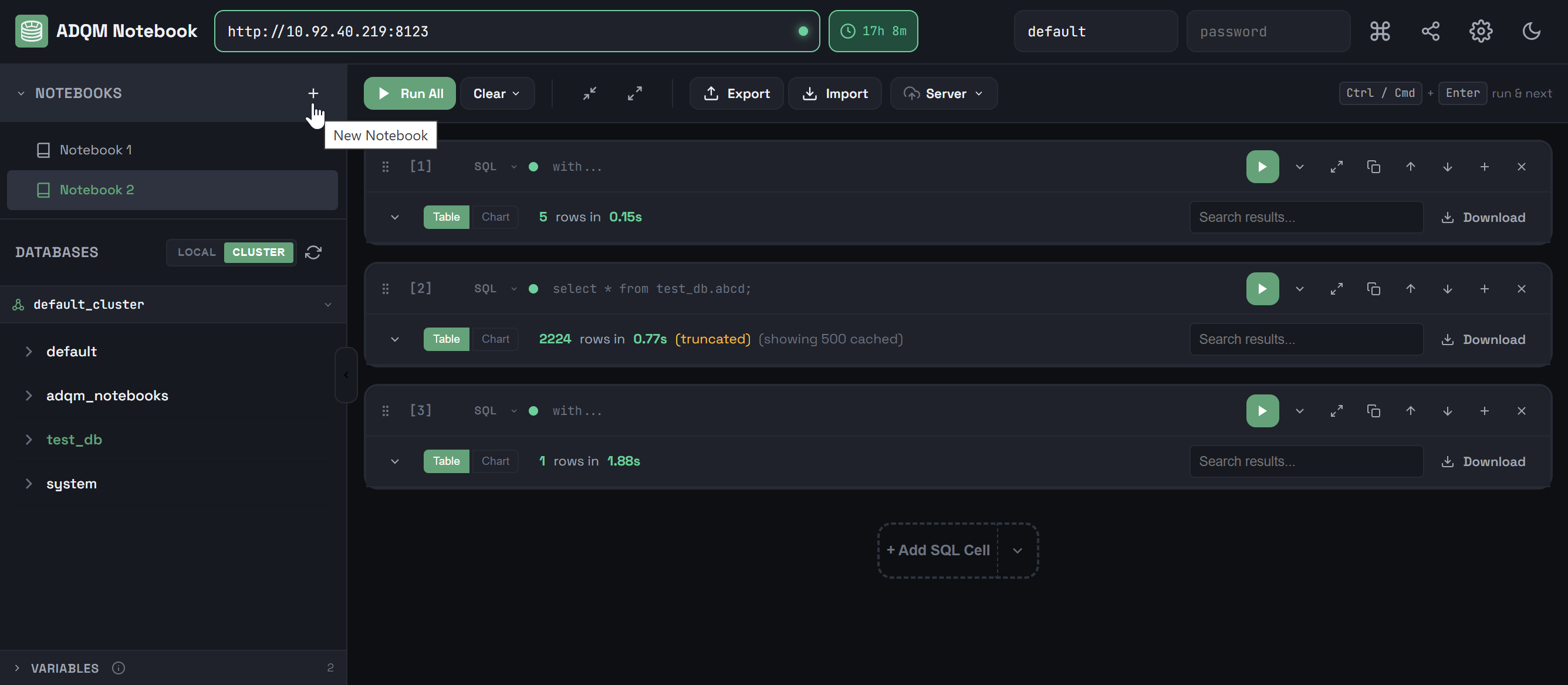Click the password input field

tap(1268, 31)
